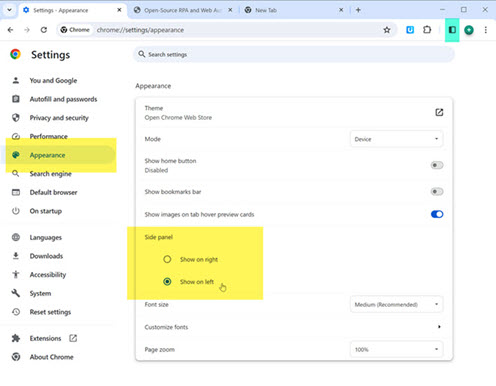This screenshot has height=386, width=496.
Task: Click the browser window icon beside Default browser
Action: coord(16,192)
